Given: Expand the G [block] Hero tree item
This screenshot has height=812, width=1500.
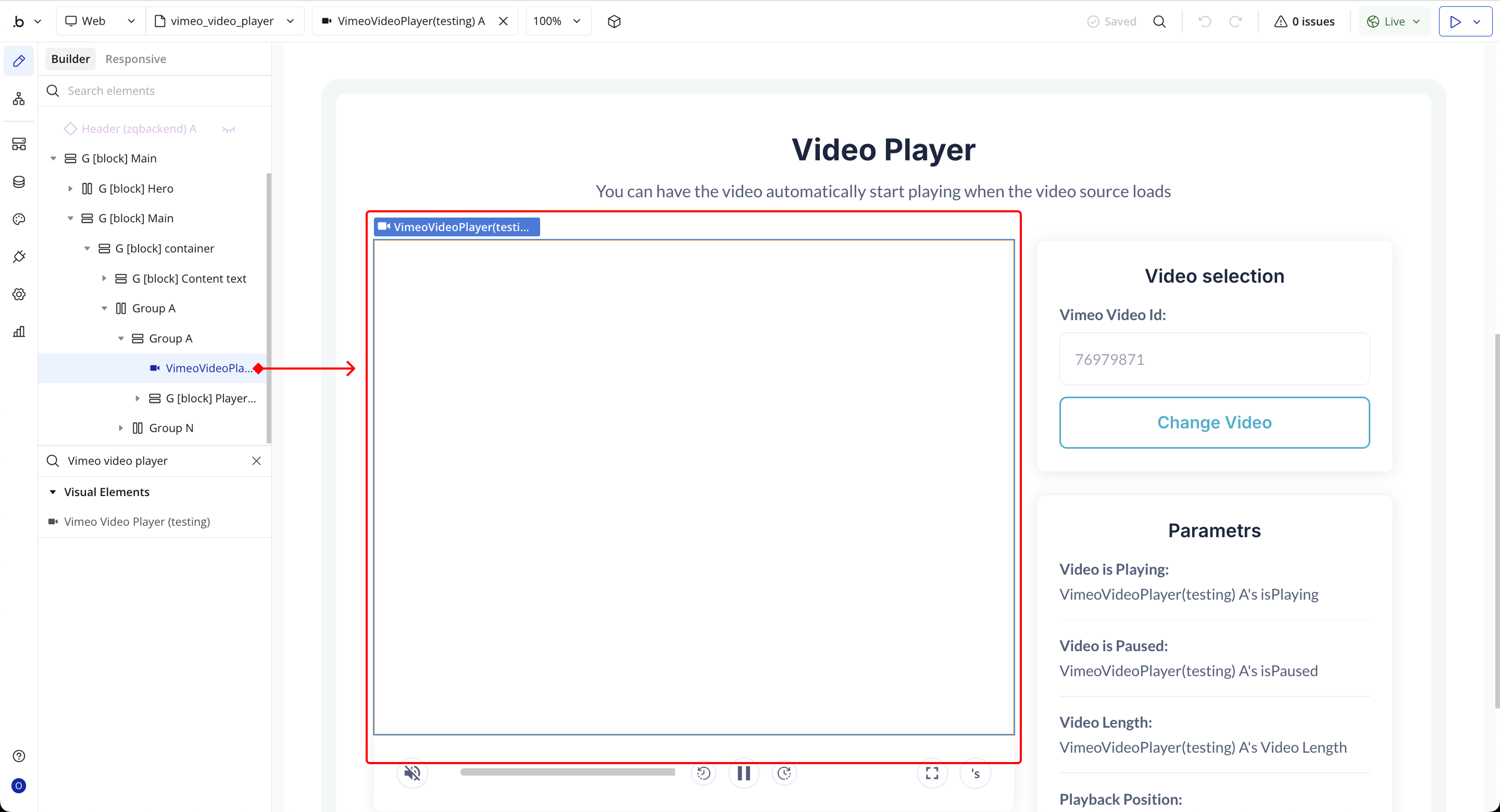Looking at the screenshot, I should click(70, 188).
